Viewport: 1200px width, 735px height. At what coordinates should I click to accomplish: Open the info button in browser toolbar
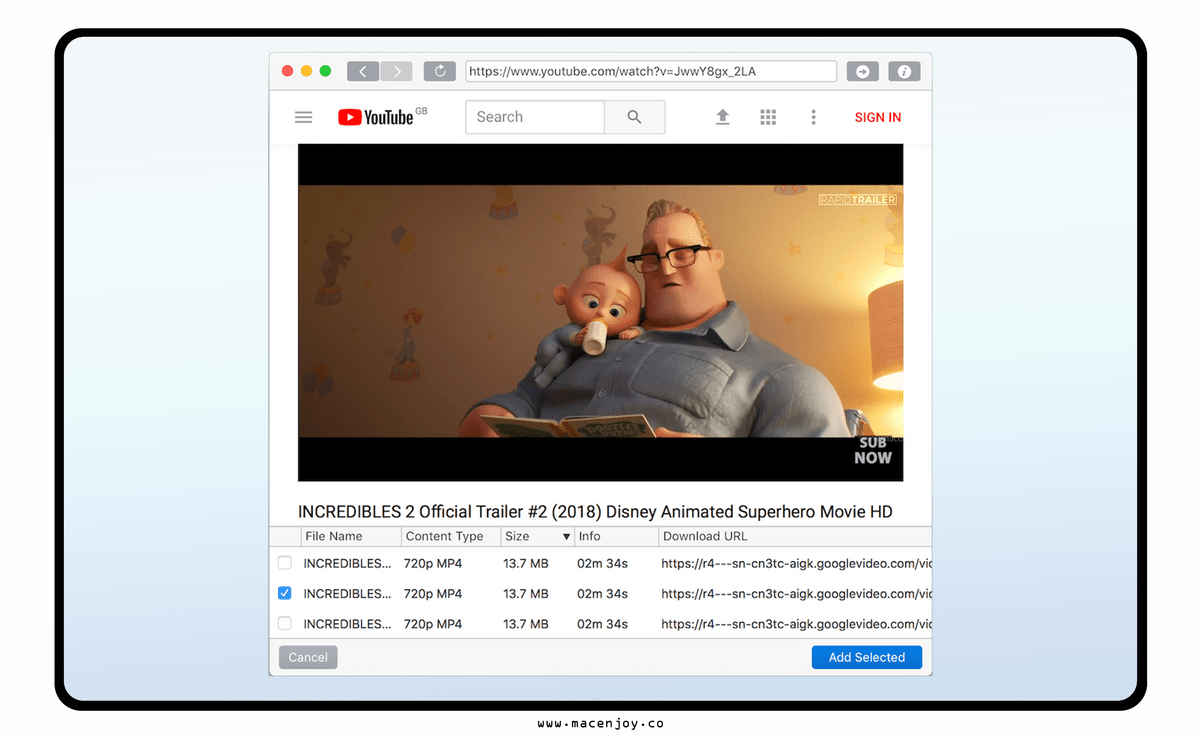(904, 71)
